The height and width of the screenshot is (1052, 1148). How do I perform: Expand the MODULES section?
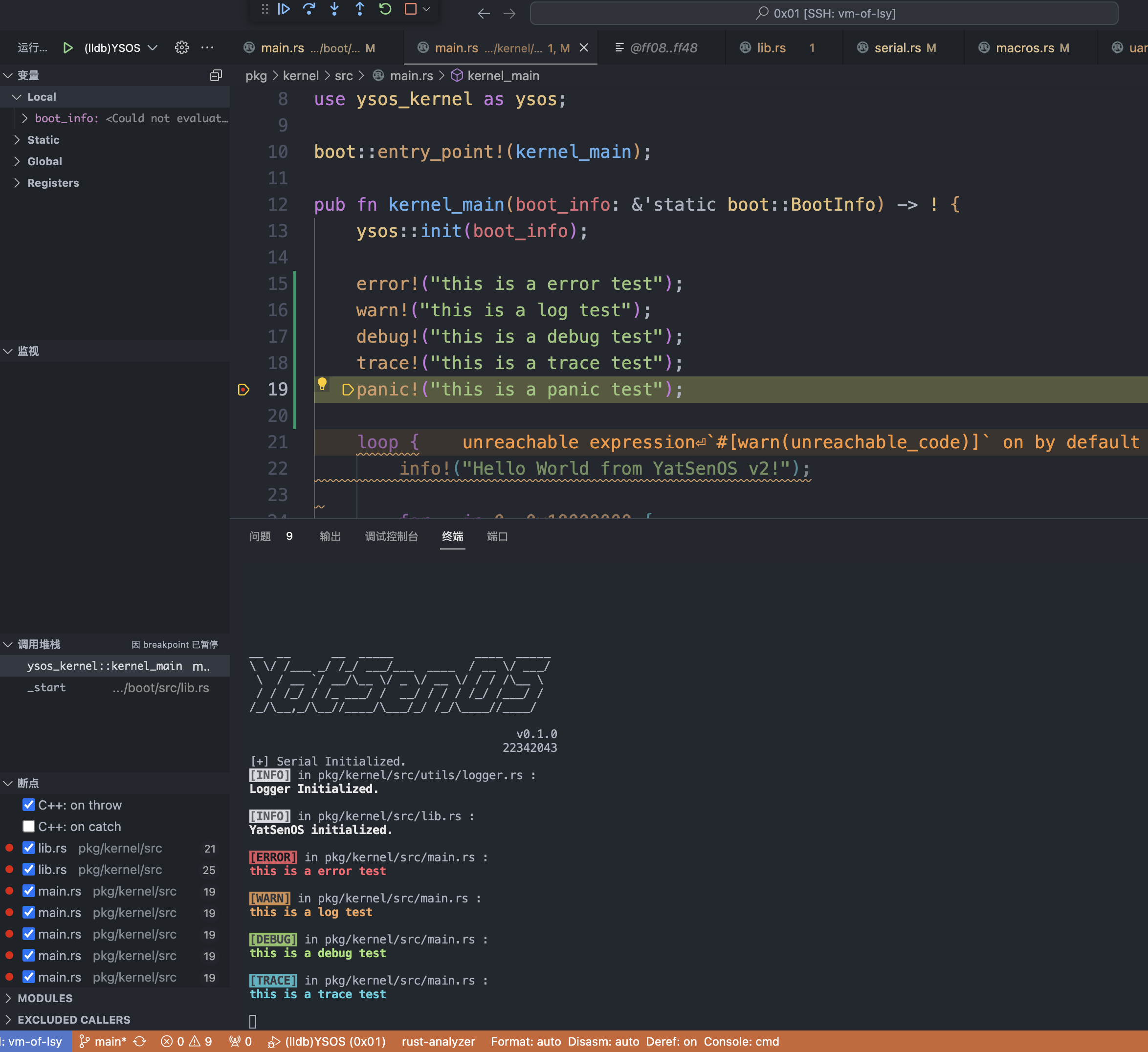8,999
